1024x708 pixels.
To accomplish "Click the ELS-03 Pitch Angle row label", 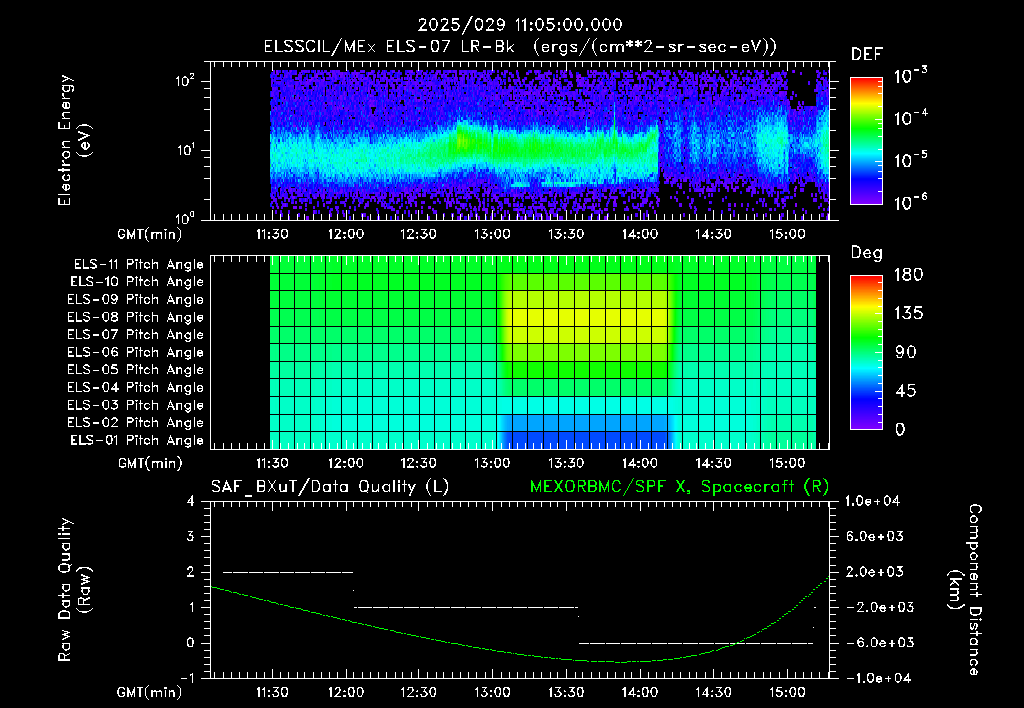I will pyautogui.click(x=136, y=406).
